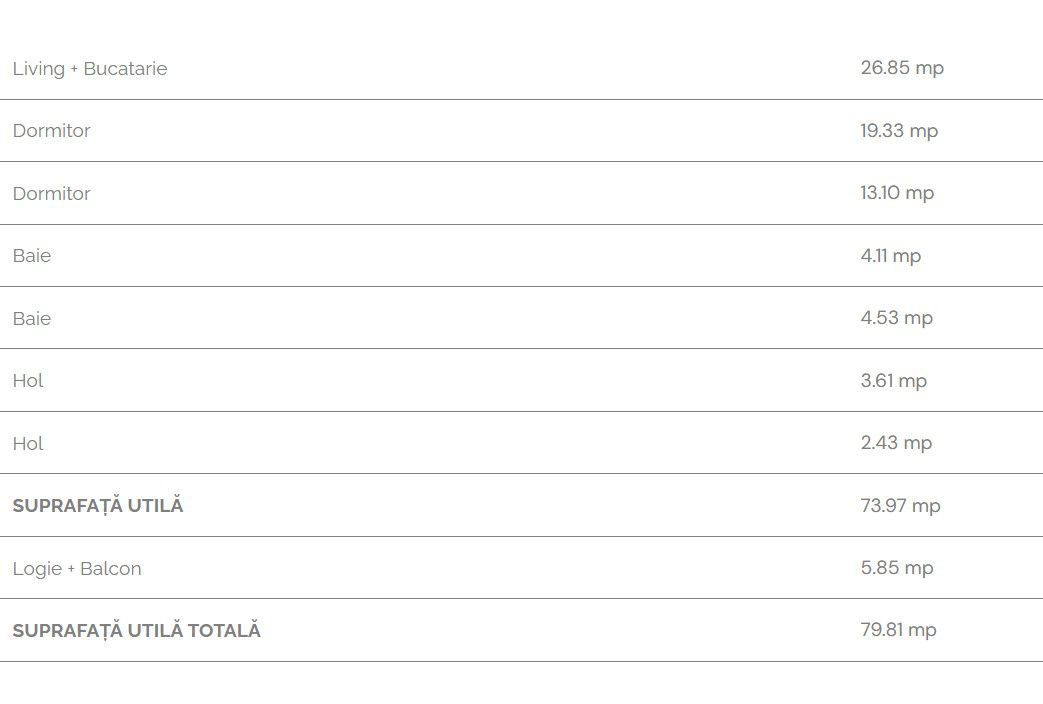Screen dimensions: 1043x704
Task: Select the 26.85 mp value
Action: [902, 68]
